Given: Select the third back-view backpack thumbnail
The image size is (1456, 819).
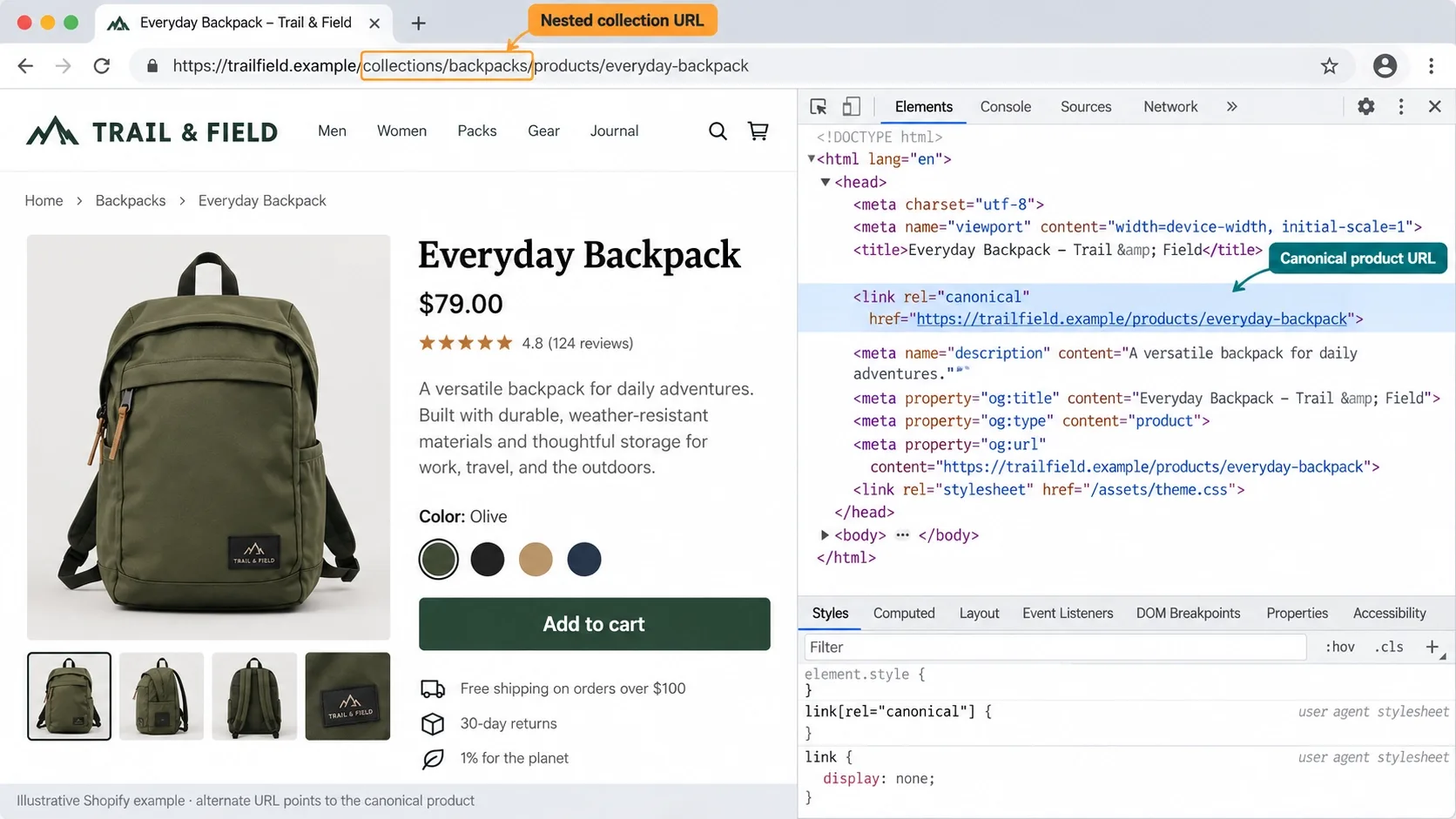Looking at the screenshot, I should (x=254, y=696).
